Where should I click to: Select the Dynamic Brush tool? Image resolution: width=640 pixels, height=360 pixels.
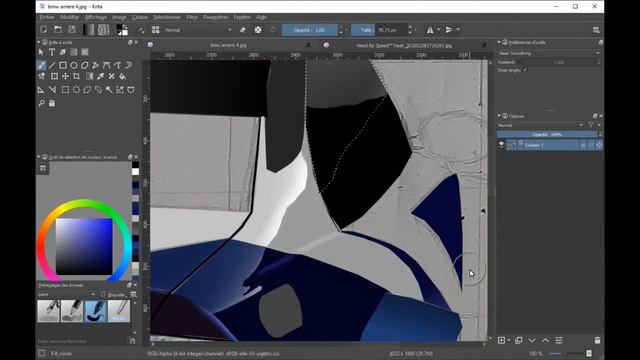click(129, 65)
